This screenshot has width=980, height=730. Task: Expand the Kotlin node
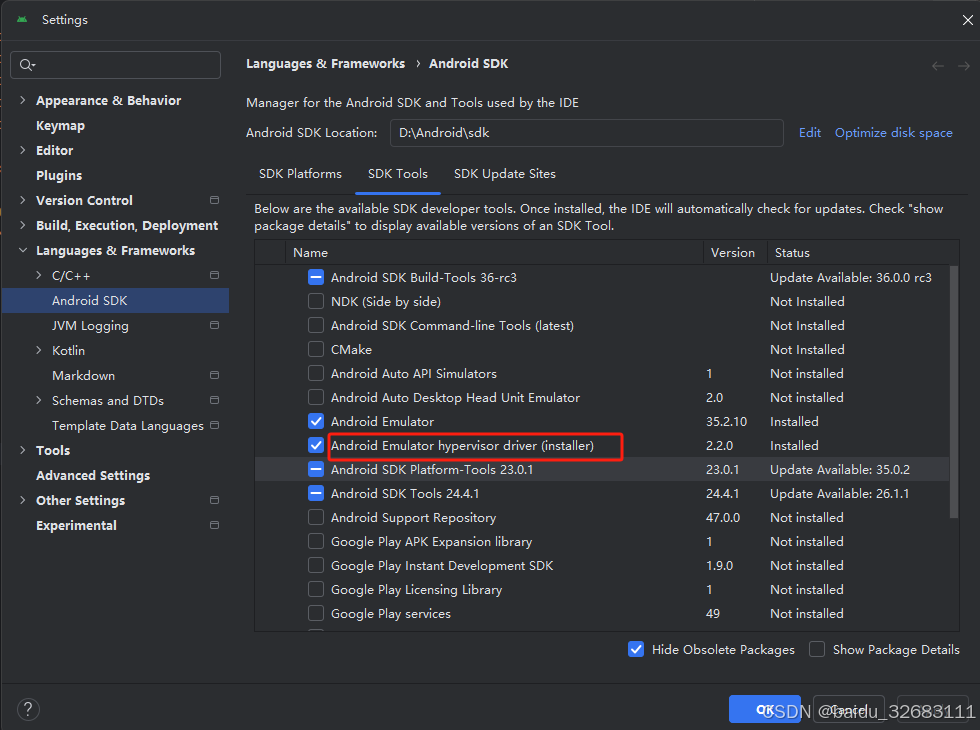[39, 350]
